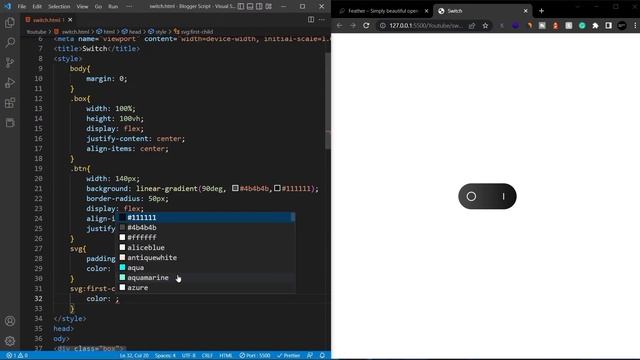The width and height of the screenshot is (640, 360).
Task: Click the split editor right icon
Action: click(x=311, y=20)
